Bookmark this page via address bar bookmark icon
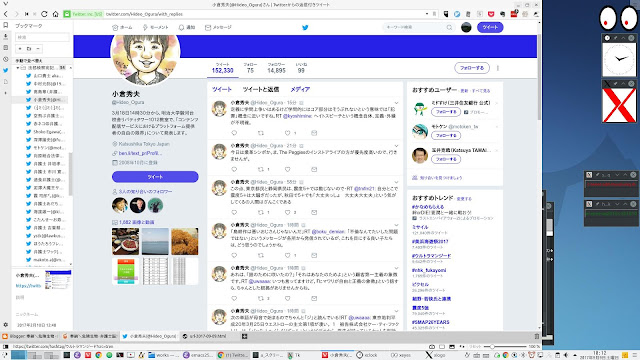 (434, 14)
